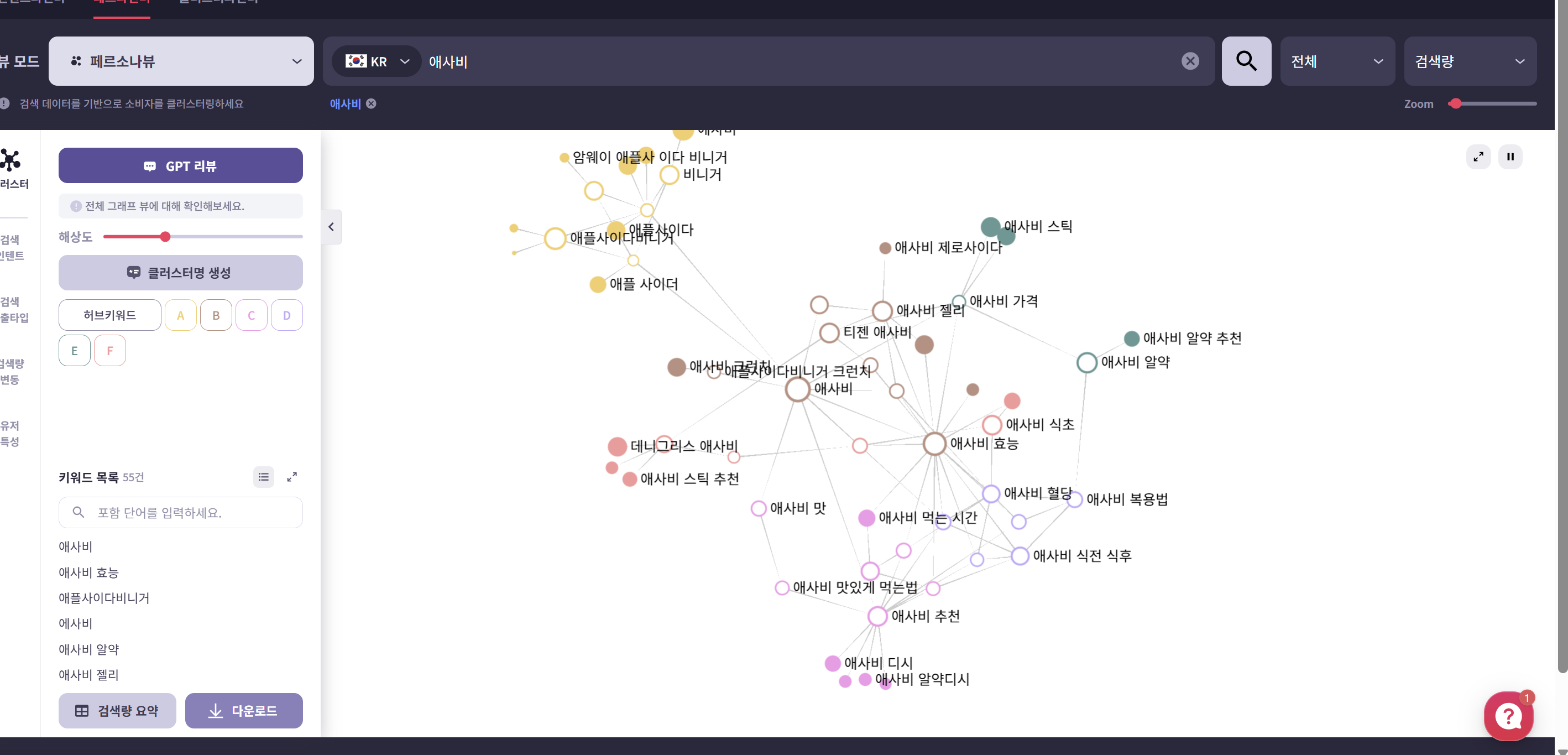Viewport: 1568px width, 755px height.
Task: Clear the search field with X icon
Action: tap(1190, 61)
